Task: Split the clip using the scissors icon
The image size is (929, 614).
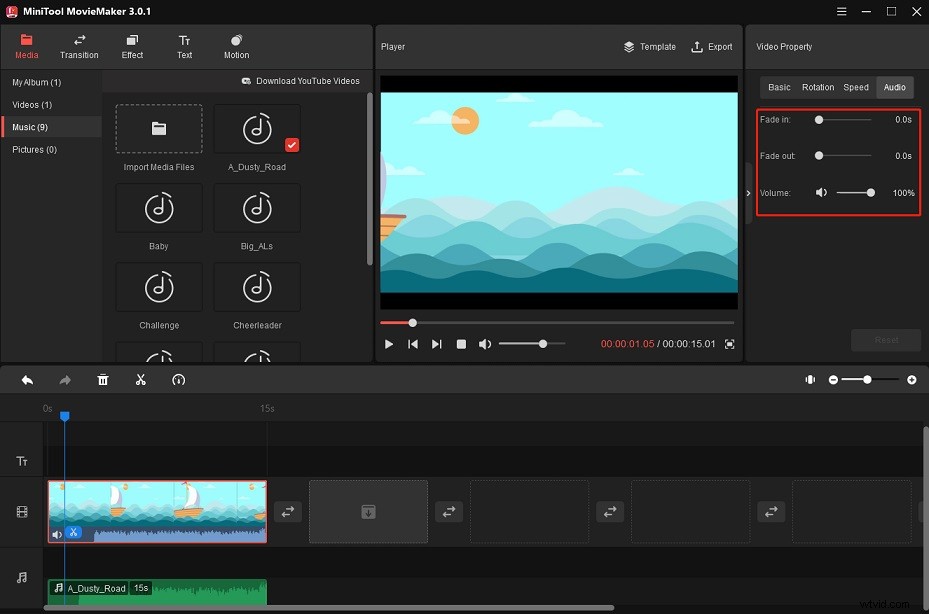Action: pyautogui.click(x=140, y=380)
